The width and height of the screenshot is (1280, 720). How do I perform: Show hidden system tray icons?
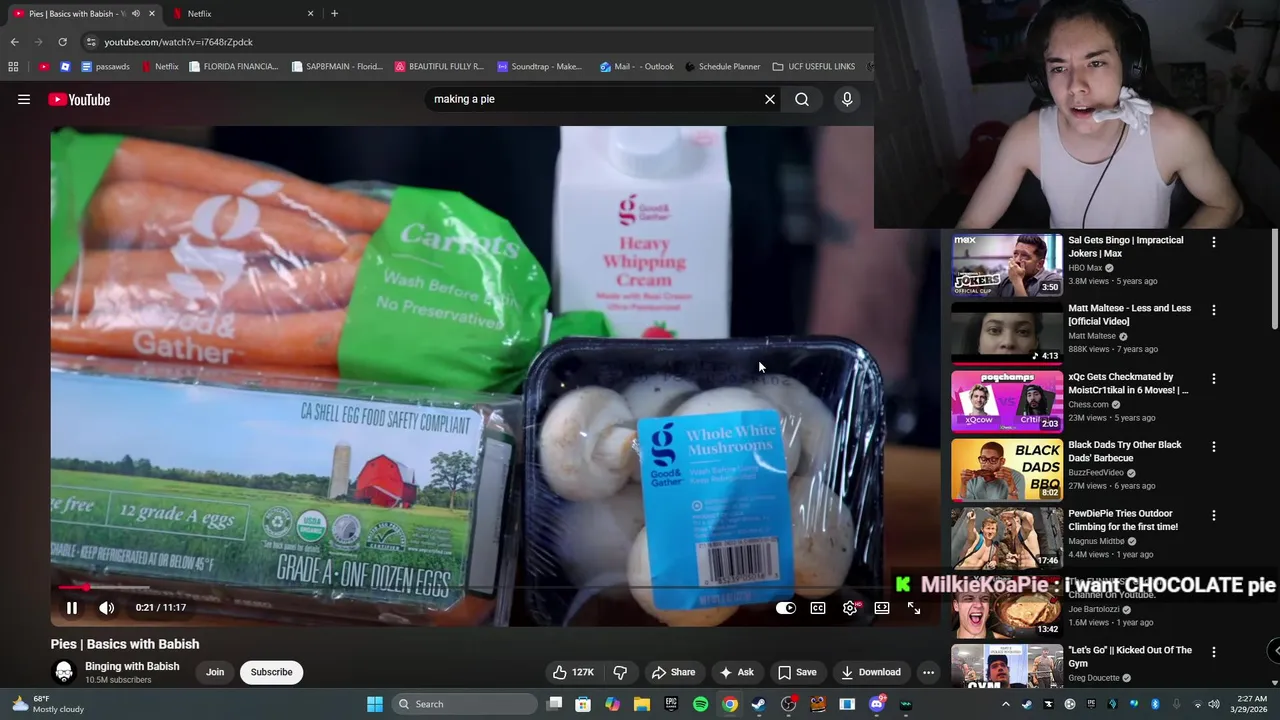click(x=1006, y=704)
